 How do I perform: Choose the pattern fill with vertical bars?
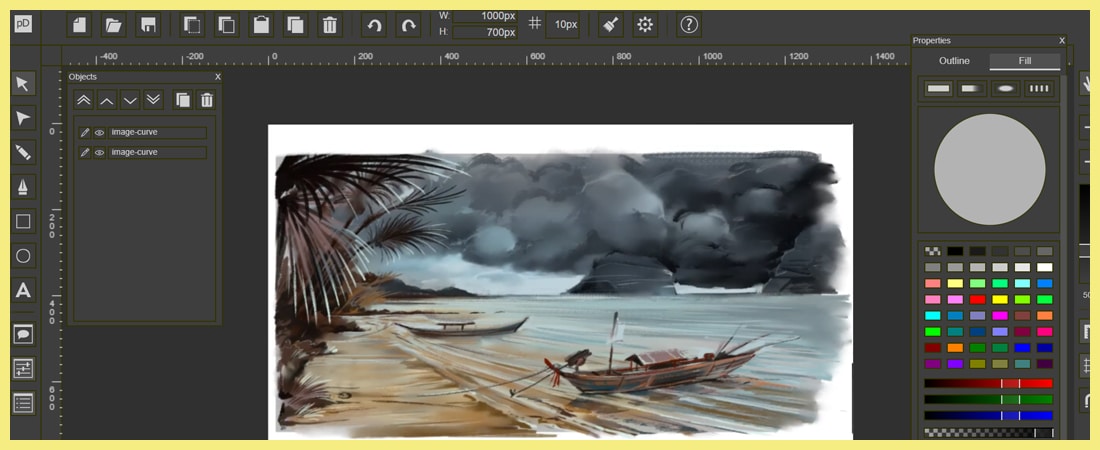[1039, 88]
